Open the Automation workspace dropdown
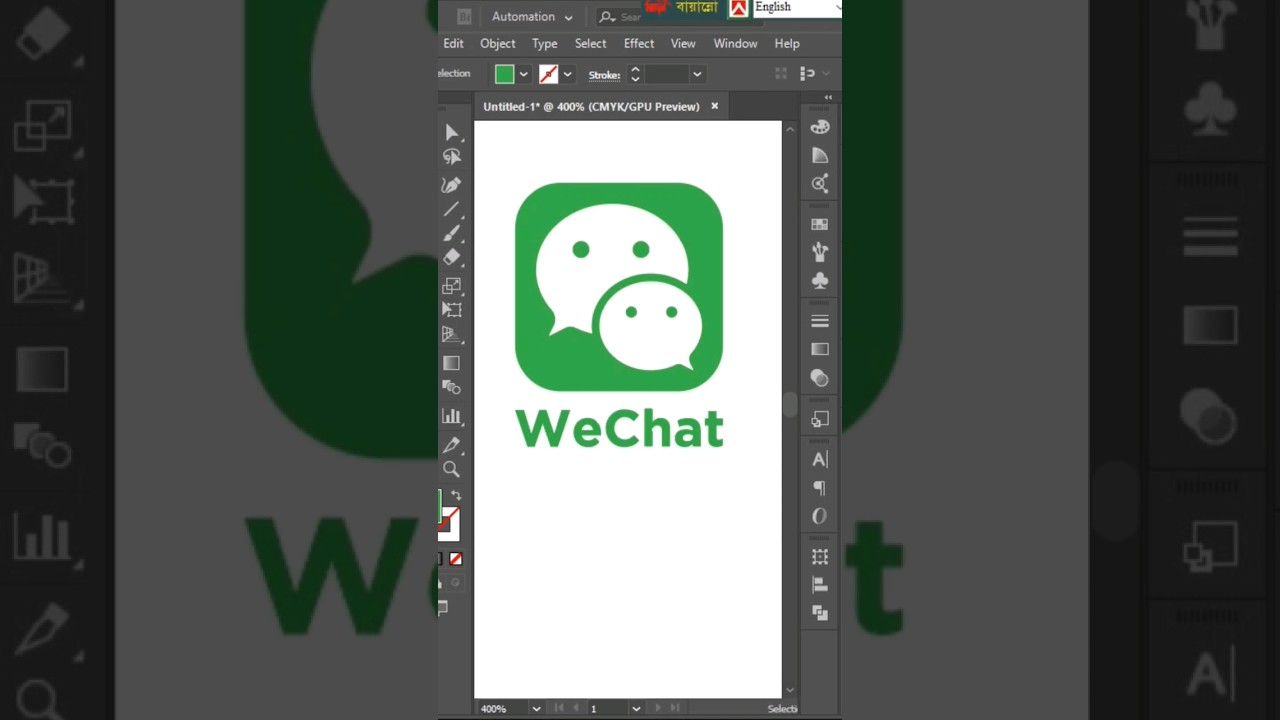Image resolution: width=1280 pixels, height=720 pixels. pos(532,17)
